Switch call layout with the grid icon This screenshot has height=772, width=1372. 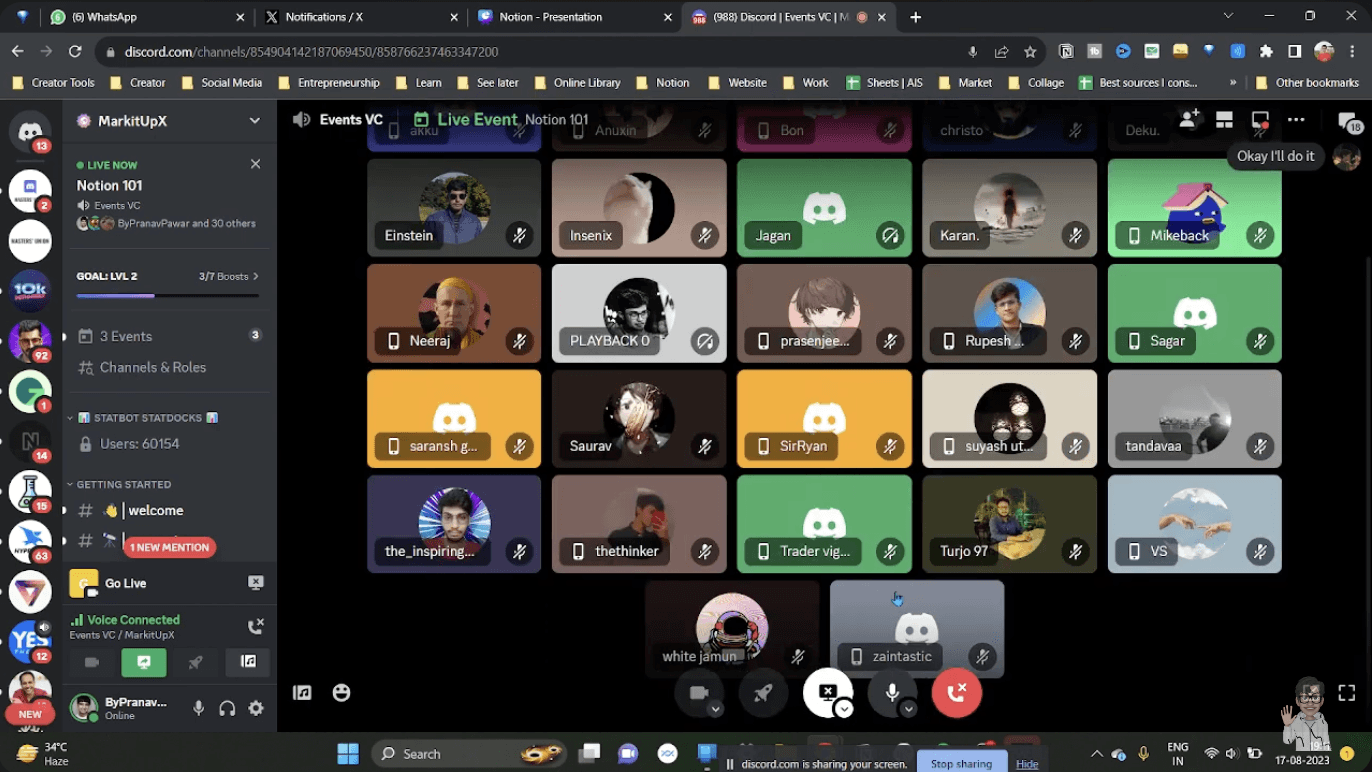1224,120
